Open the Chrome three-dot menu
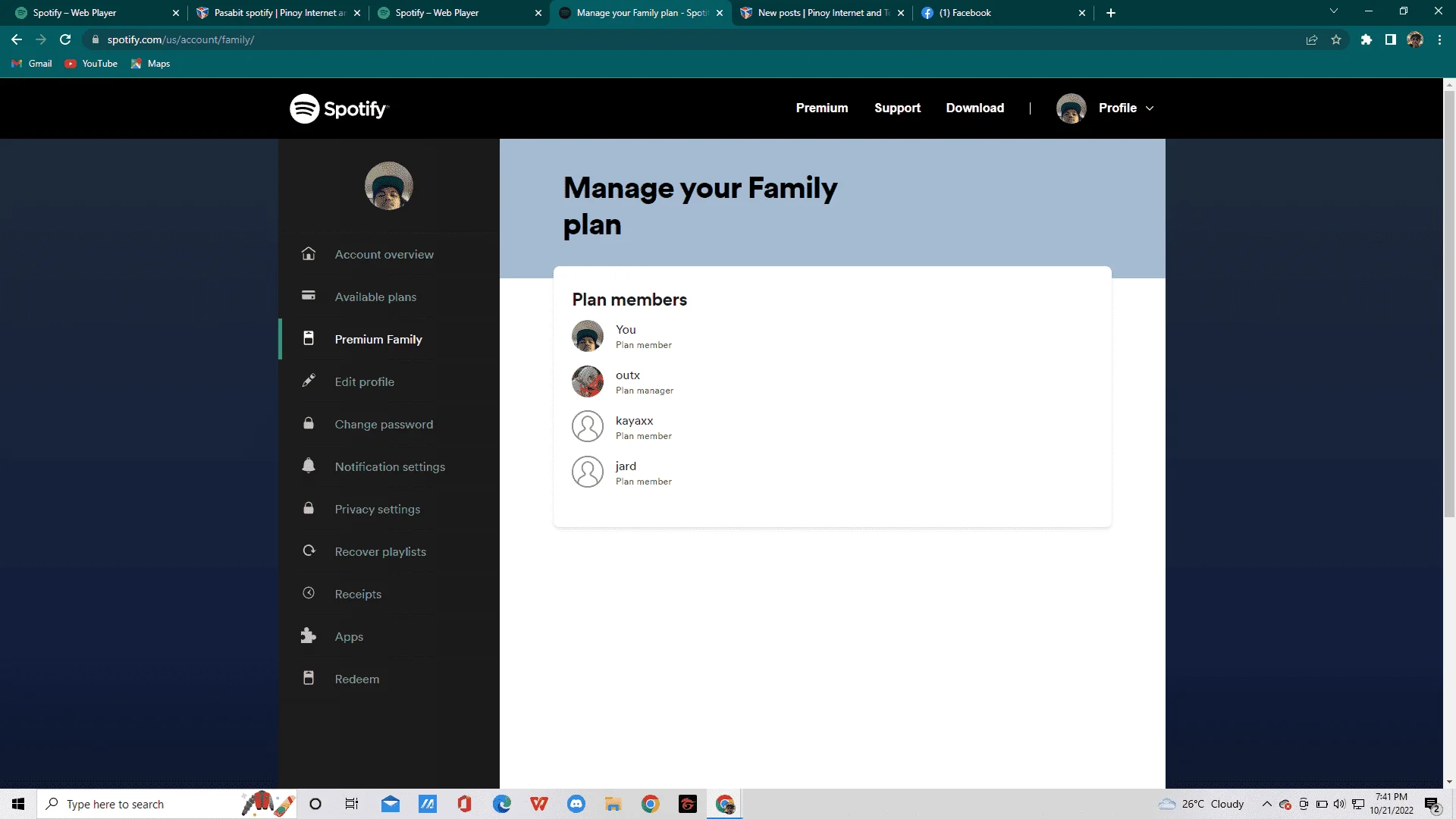 point(1439,39)
